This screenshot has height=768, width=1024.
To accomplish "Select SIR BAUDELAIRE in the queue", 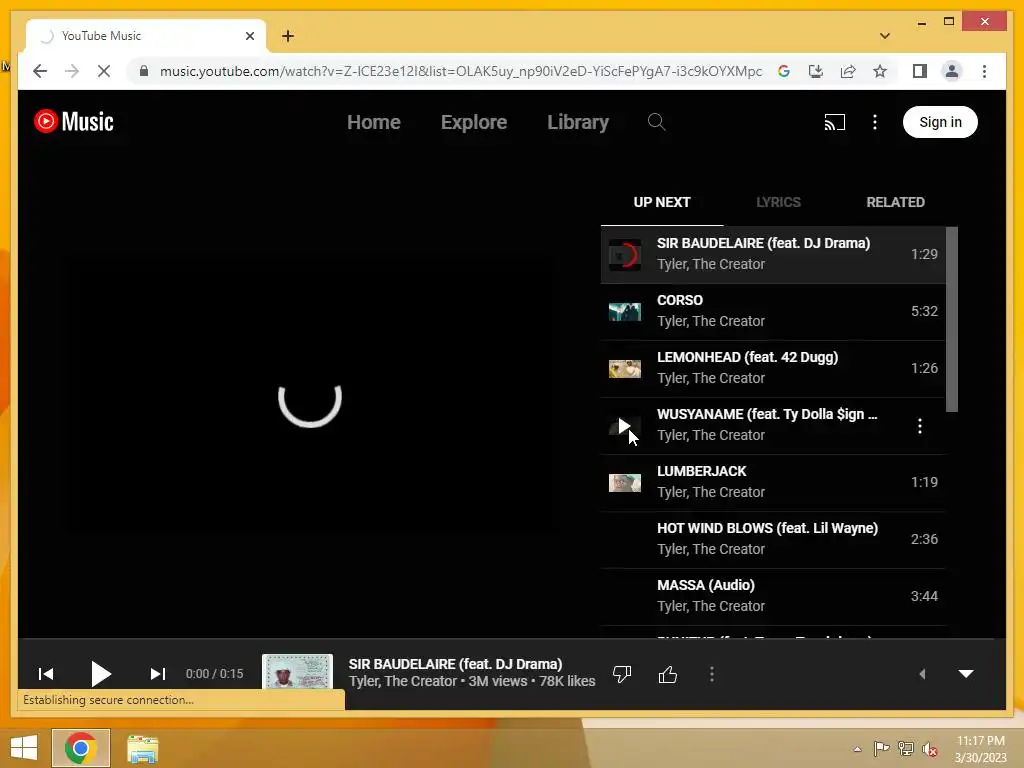I will [x=773, y=254].
